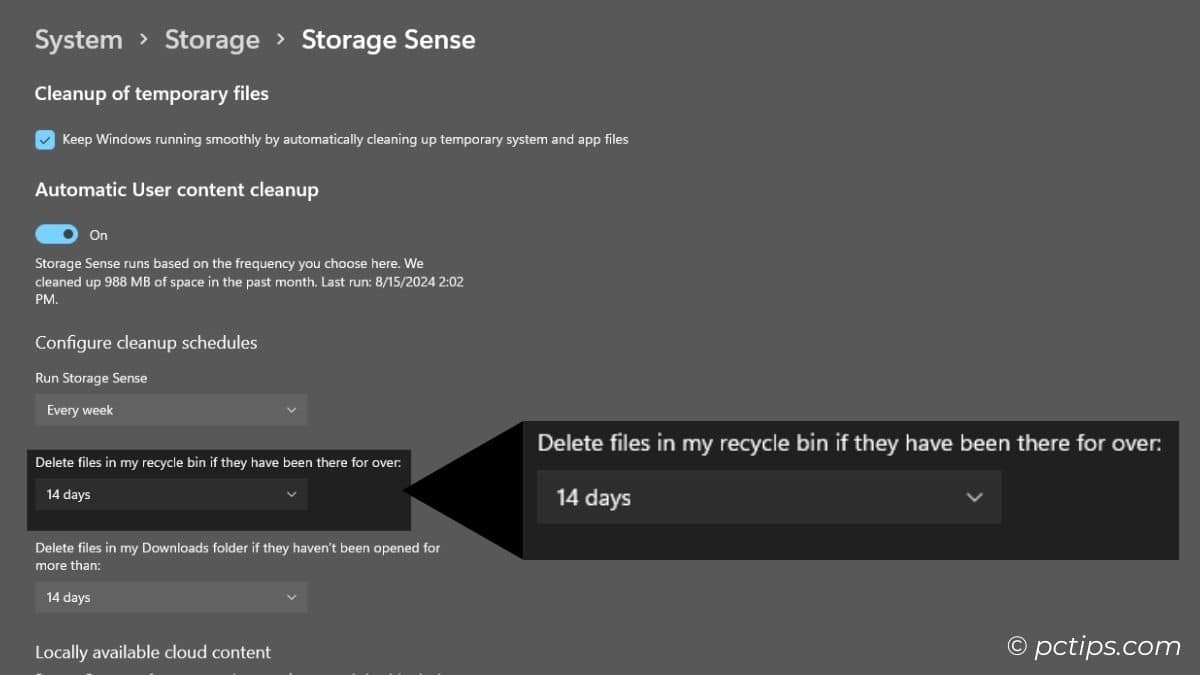The image size is (1200, 675).
Task: Open the Run Storage Sense frequency chevron
Action: [291, 410]
